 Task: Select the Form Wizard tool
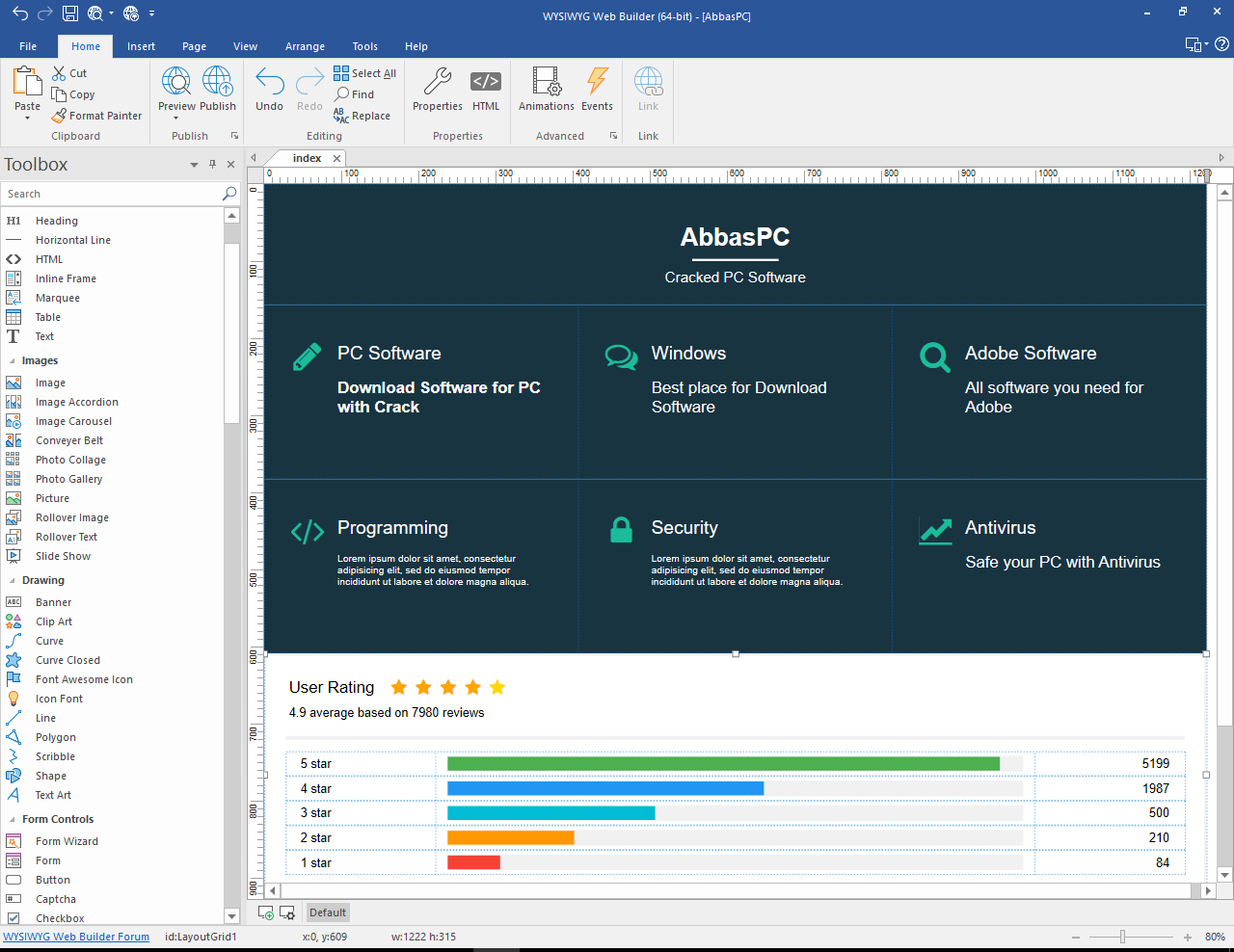click(67, 841)
